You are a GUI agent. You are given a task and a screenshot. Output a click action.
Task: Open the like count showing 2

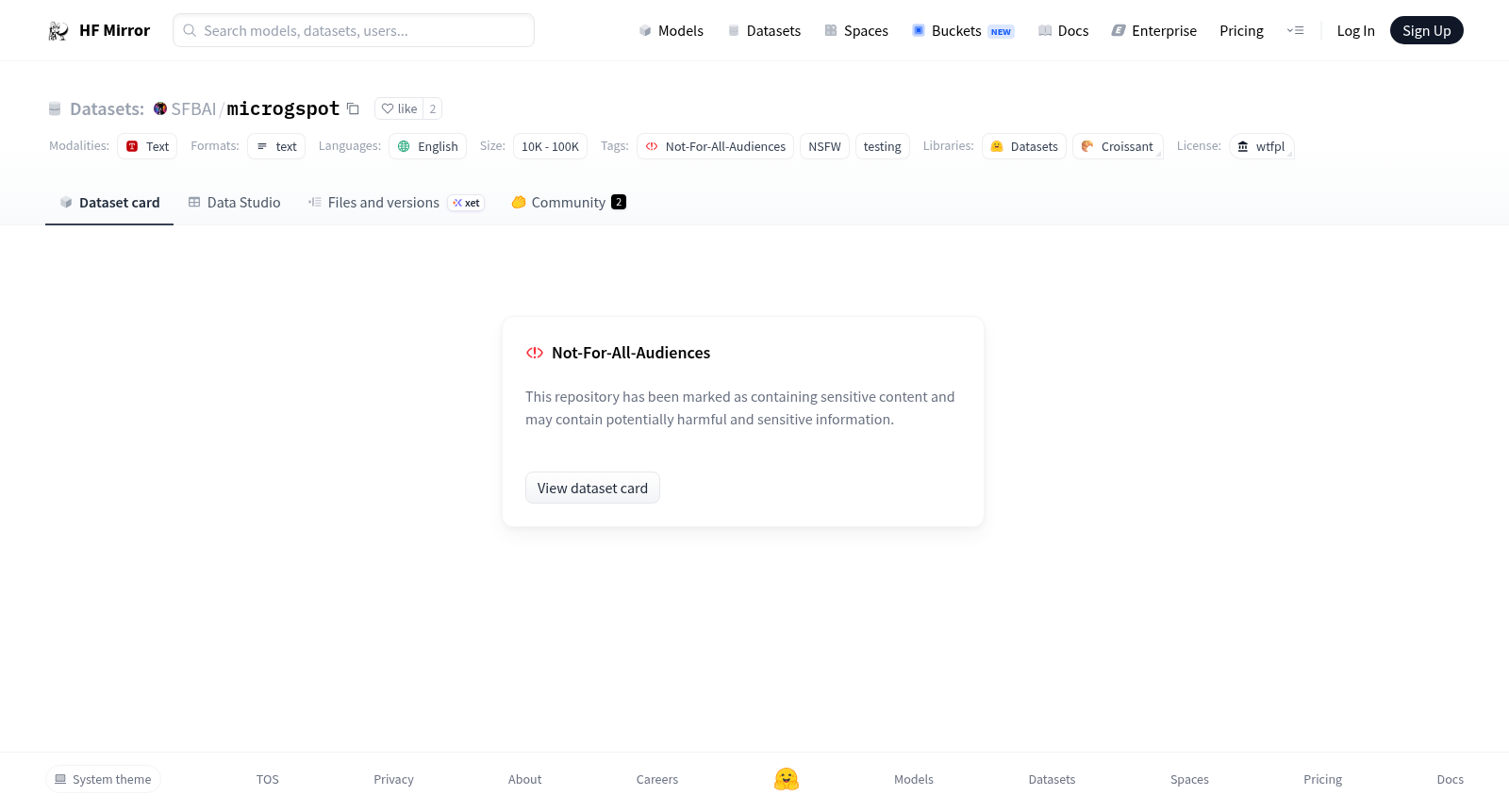pyautogui.click(x=433, y=108)
